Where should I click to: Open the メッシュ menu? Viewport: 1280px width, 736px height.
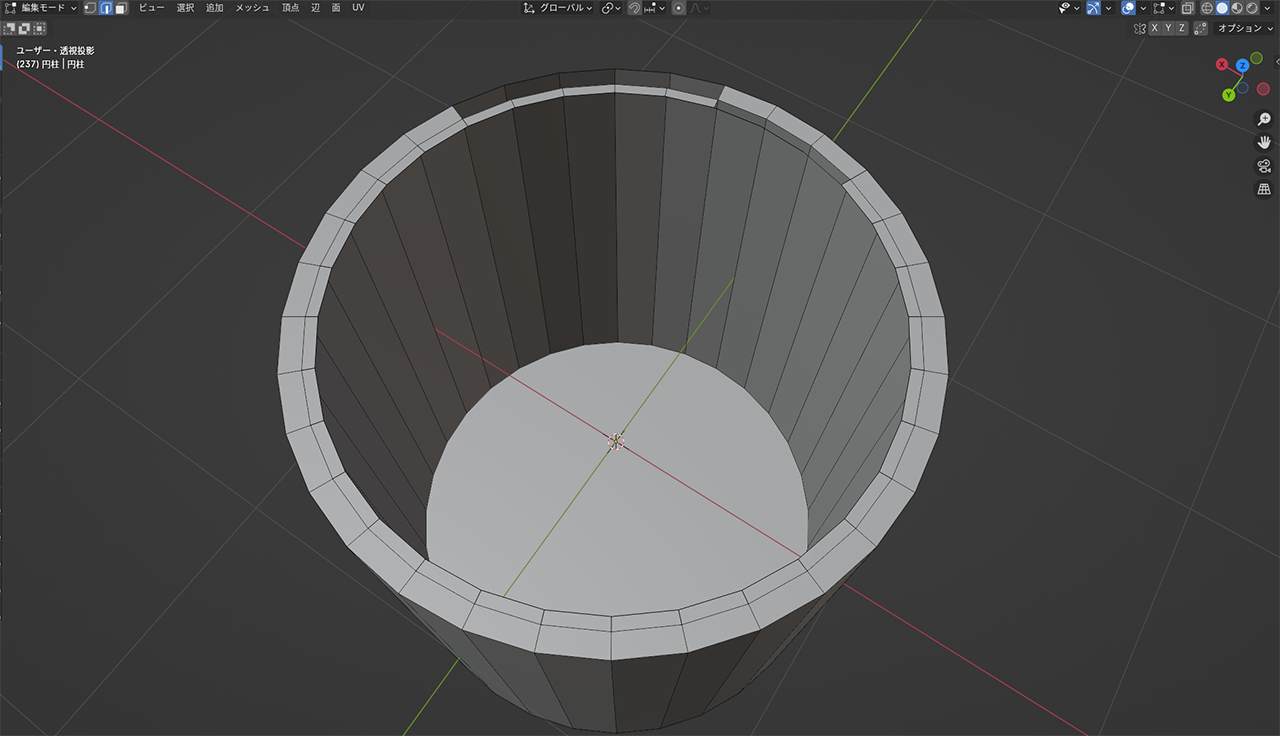tap(252, 8)
